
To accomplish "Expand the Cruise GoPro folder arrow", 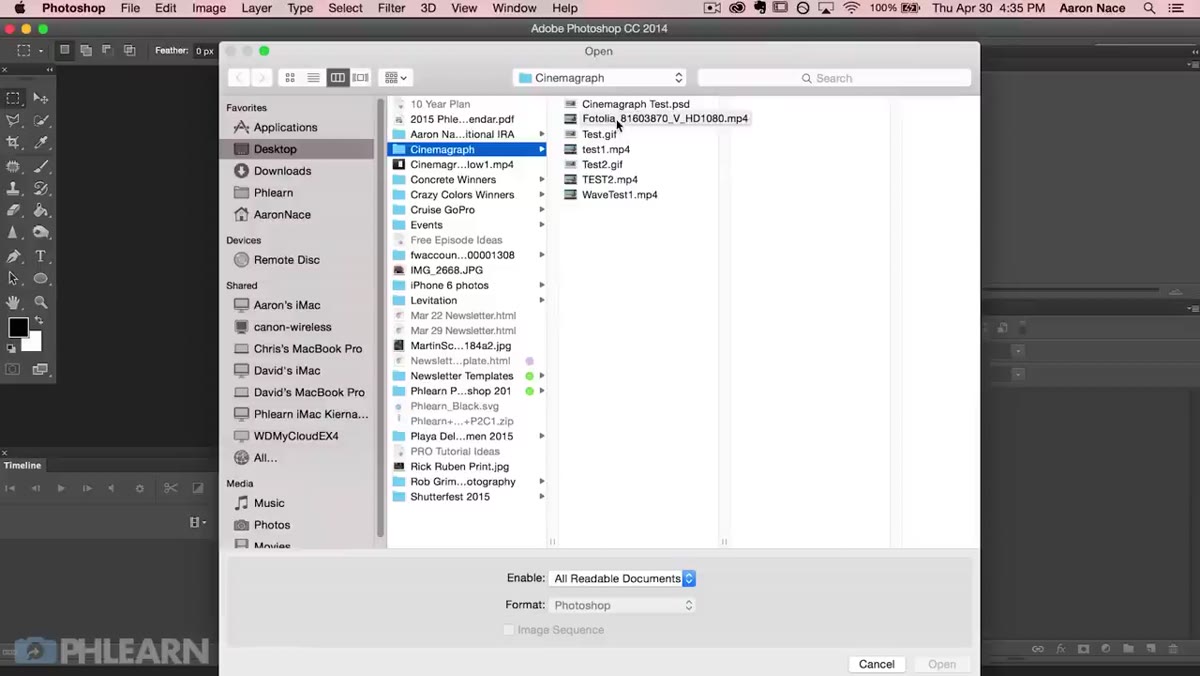I will (542, 210).
